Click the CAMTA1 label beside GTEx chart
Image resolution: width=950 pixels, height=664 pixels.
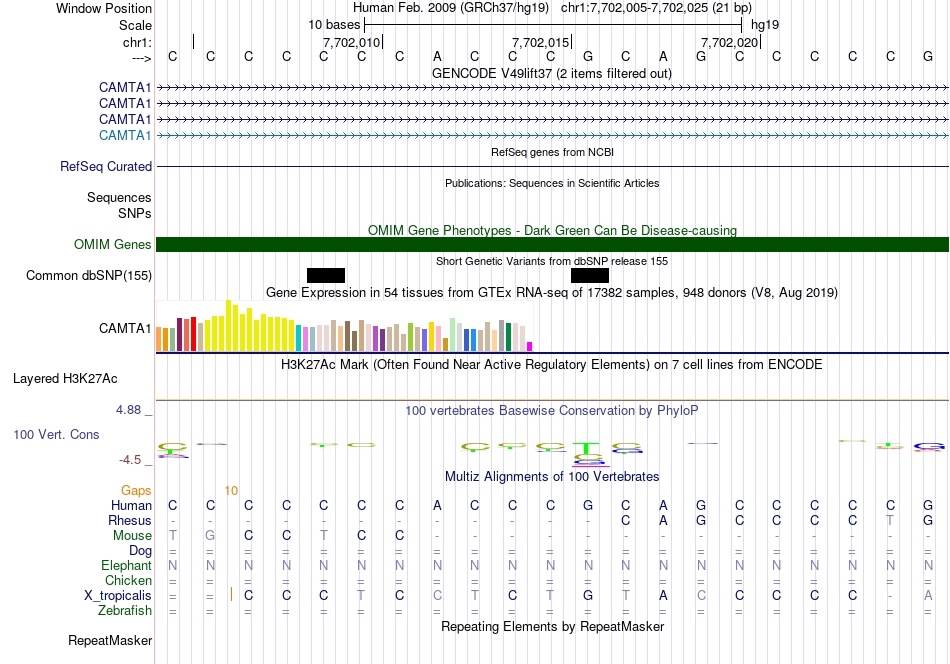[125, 328]
